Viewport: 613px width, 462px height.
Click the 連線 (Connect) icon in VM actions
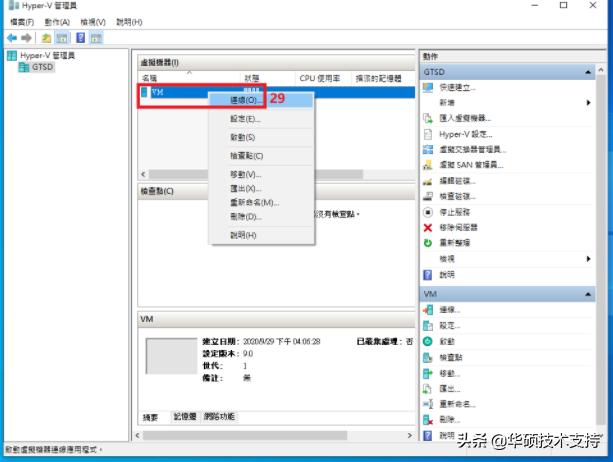(428, 310)
